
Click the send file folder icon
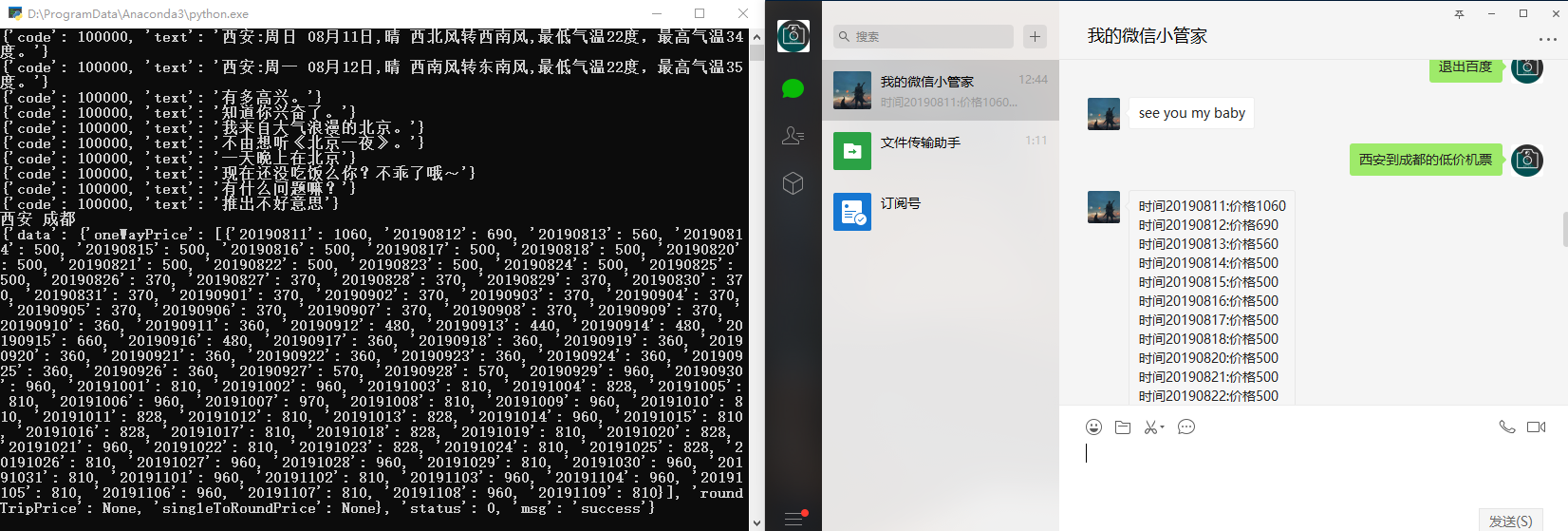click(x=1123, y=427)
